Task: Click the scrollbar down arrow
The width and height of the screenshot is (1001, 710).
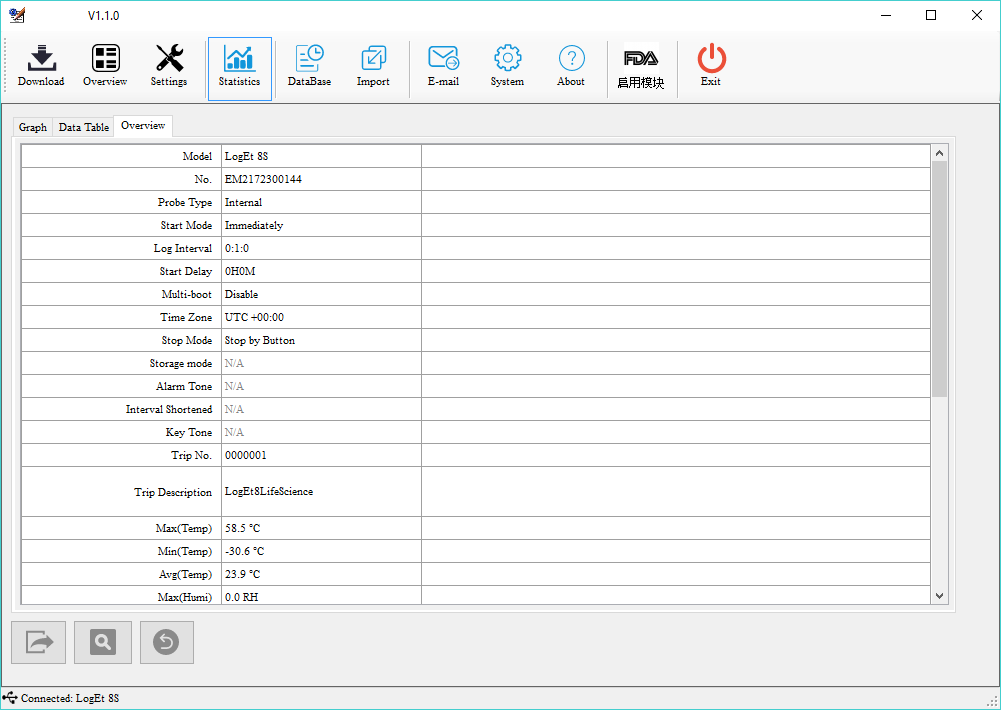Action: pos(939,596)
